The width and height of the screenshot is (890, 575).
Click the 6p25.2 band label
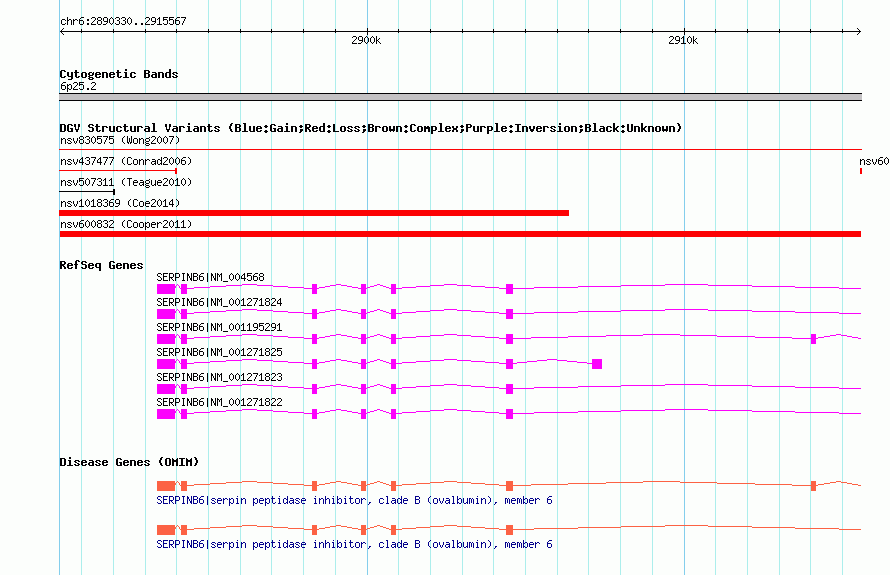pyautogui.click(x=78, y=86)
